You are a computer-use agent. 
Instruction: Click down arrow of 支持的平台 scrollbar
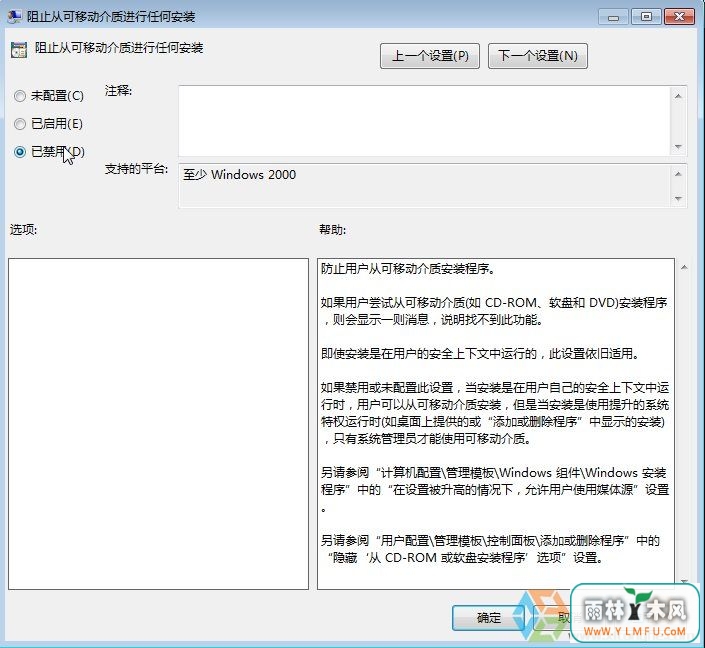(678, 198)
